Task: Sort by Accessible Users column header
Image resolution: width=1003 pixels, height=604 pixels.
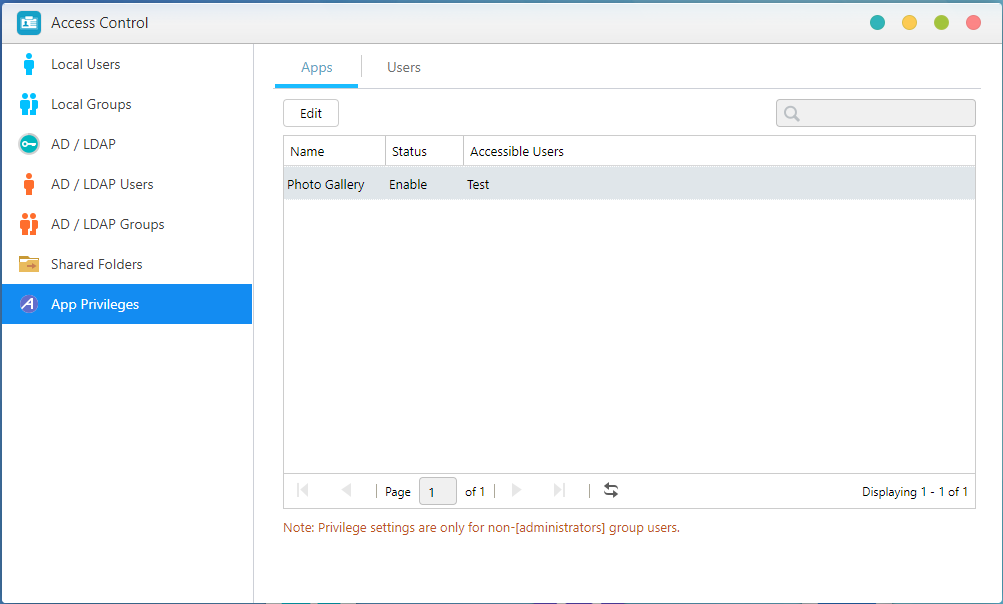Action: click(x=720, y=151)
